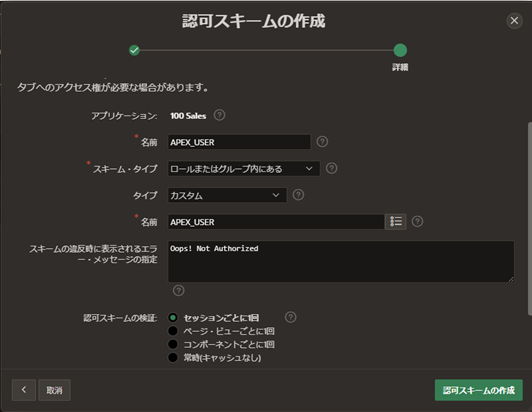
Task: Open help for スキーム・タイプ
Action: pyautogui.click(x=331, y=168)
